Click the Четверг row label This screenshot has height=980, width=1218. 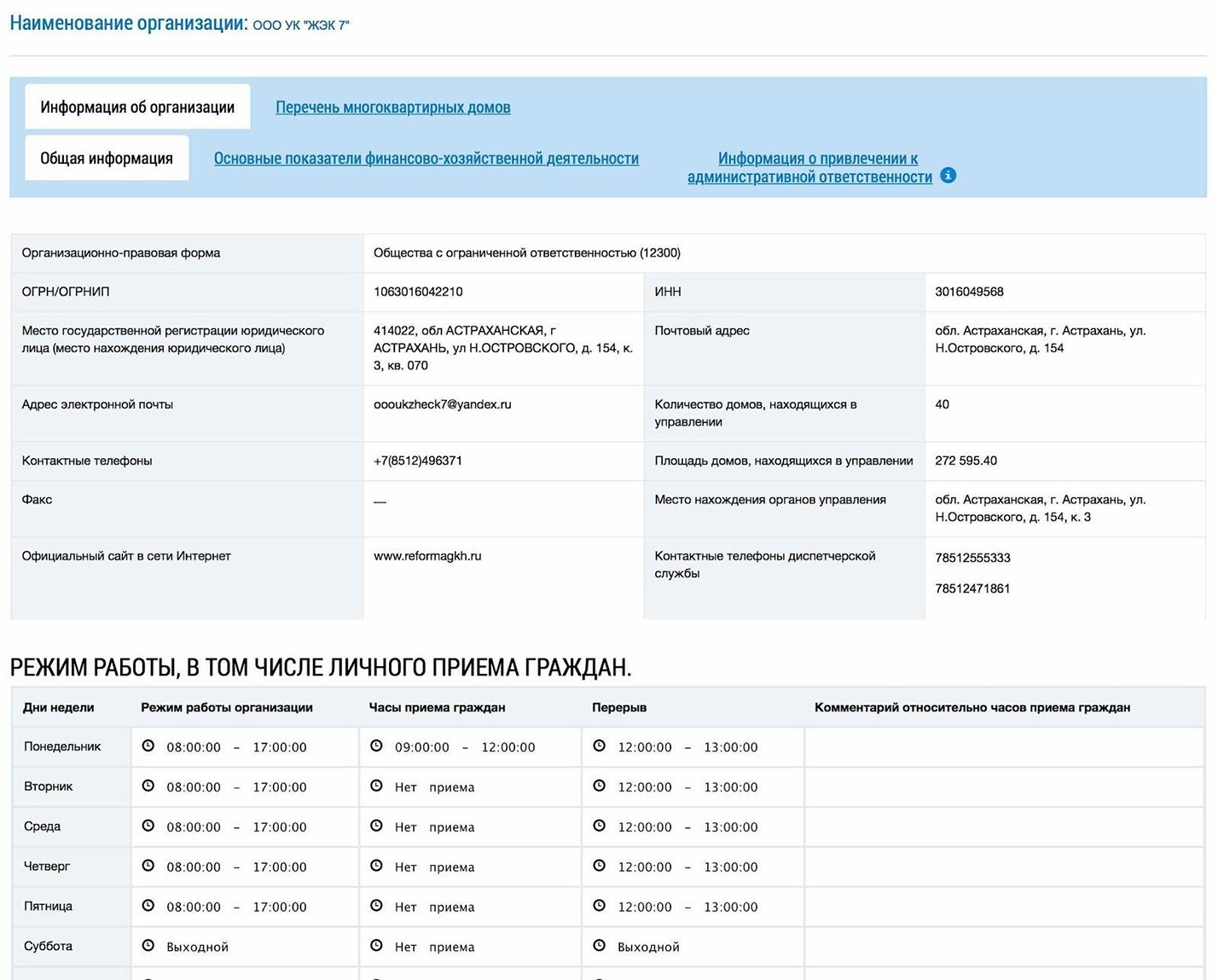(x=47, y=867)
